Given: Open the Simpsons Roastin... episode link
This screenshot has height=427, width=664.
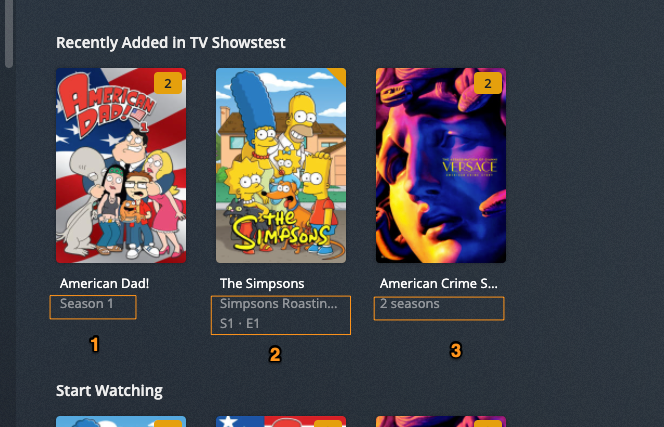Looking at the screenshot, I should pyautogui.click(x=279, y=304).
